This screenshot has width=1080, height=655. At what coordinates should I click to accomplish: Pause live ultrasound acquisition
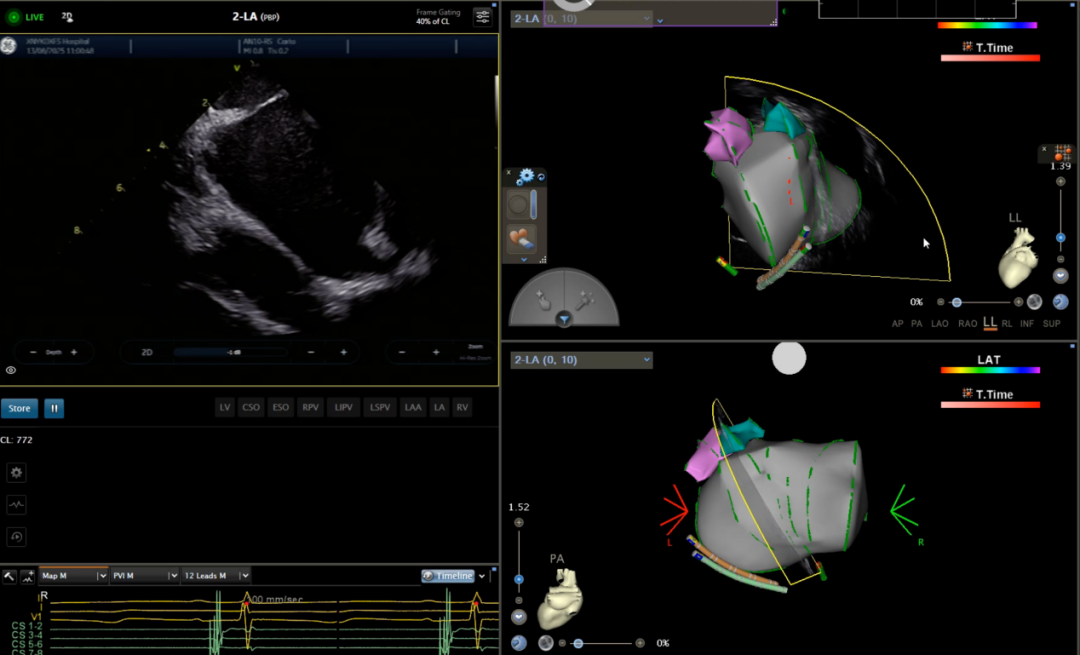pos(53,408)
